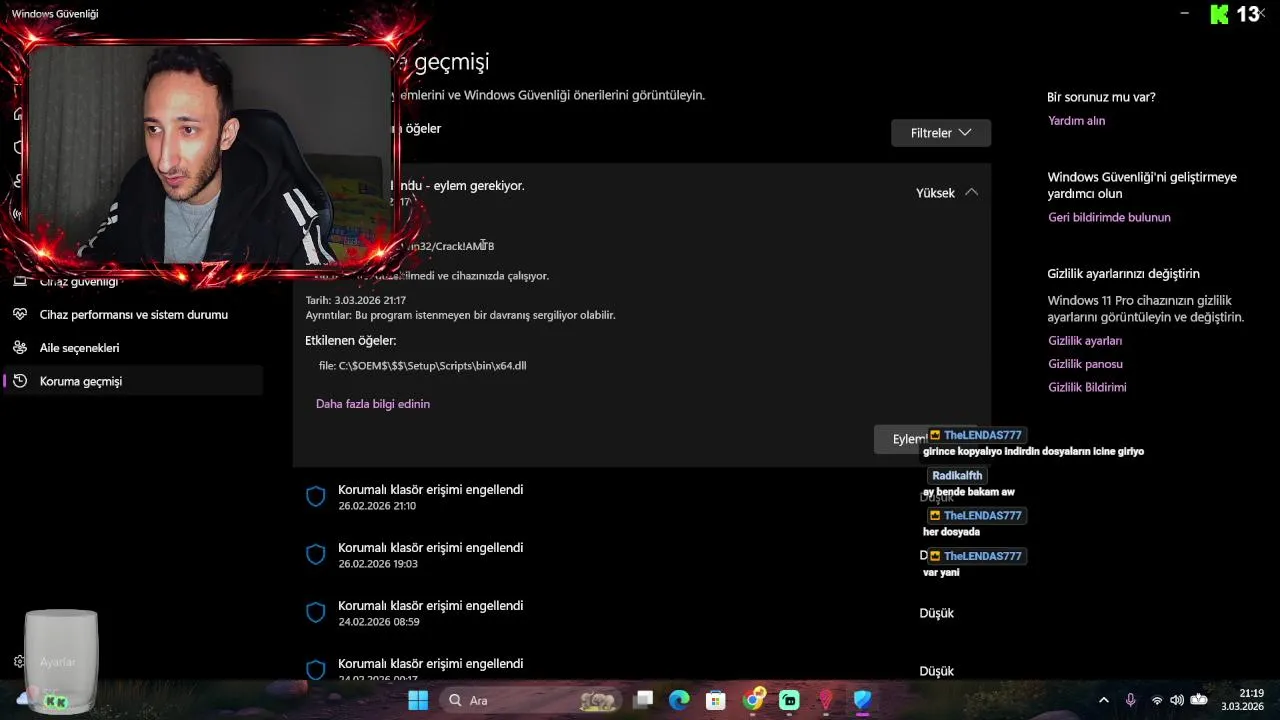Click the heart icon for Cihaz performansı

(20, 314)
